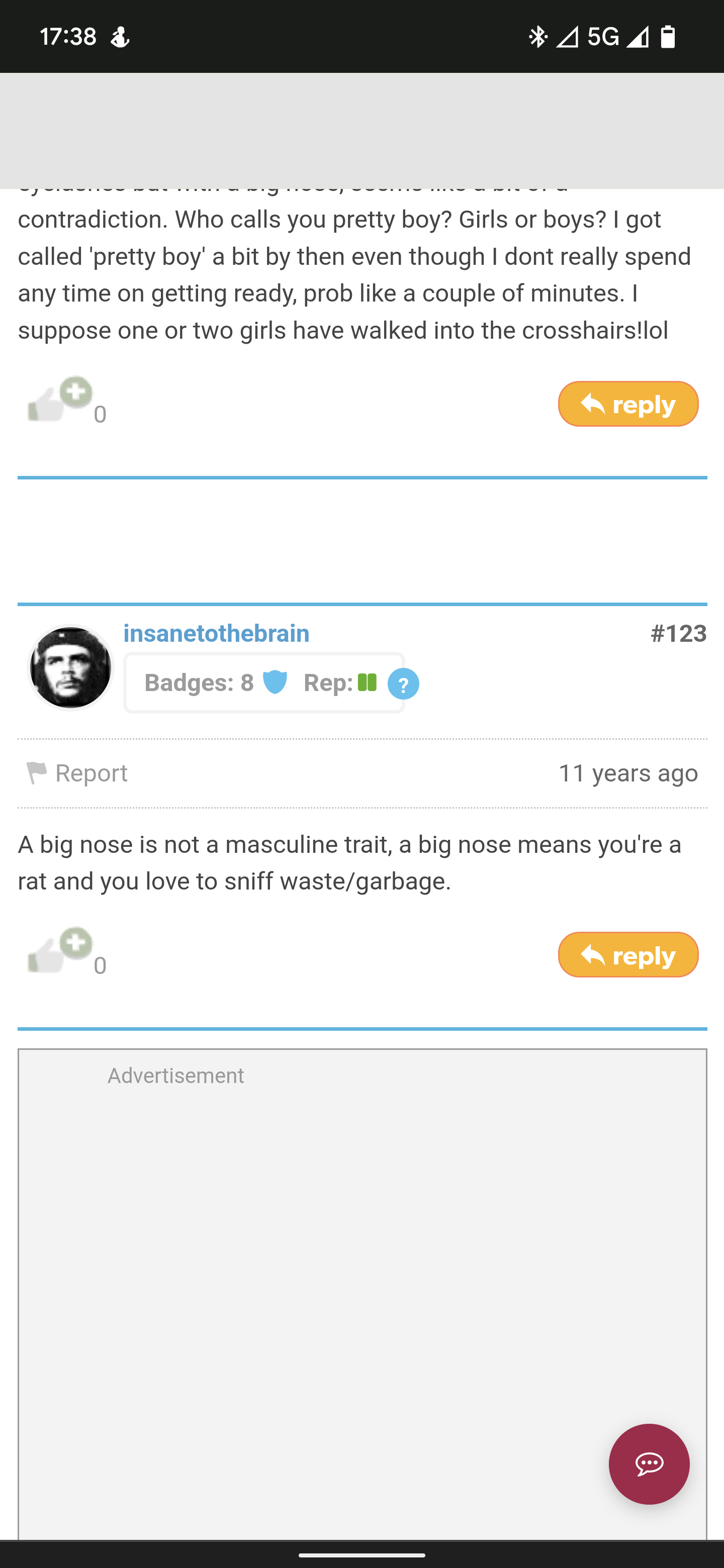Tap the Advertisement placeholder area

tap(363, 1294)
